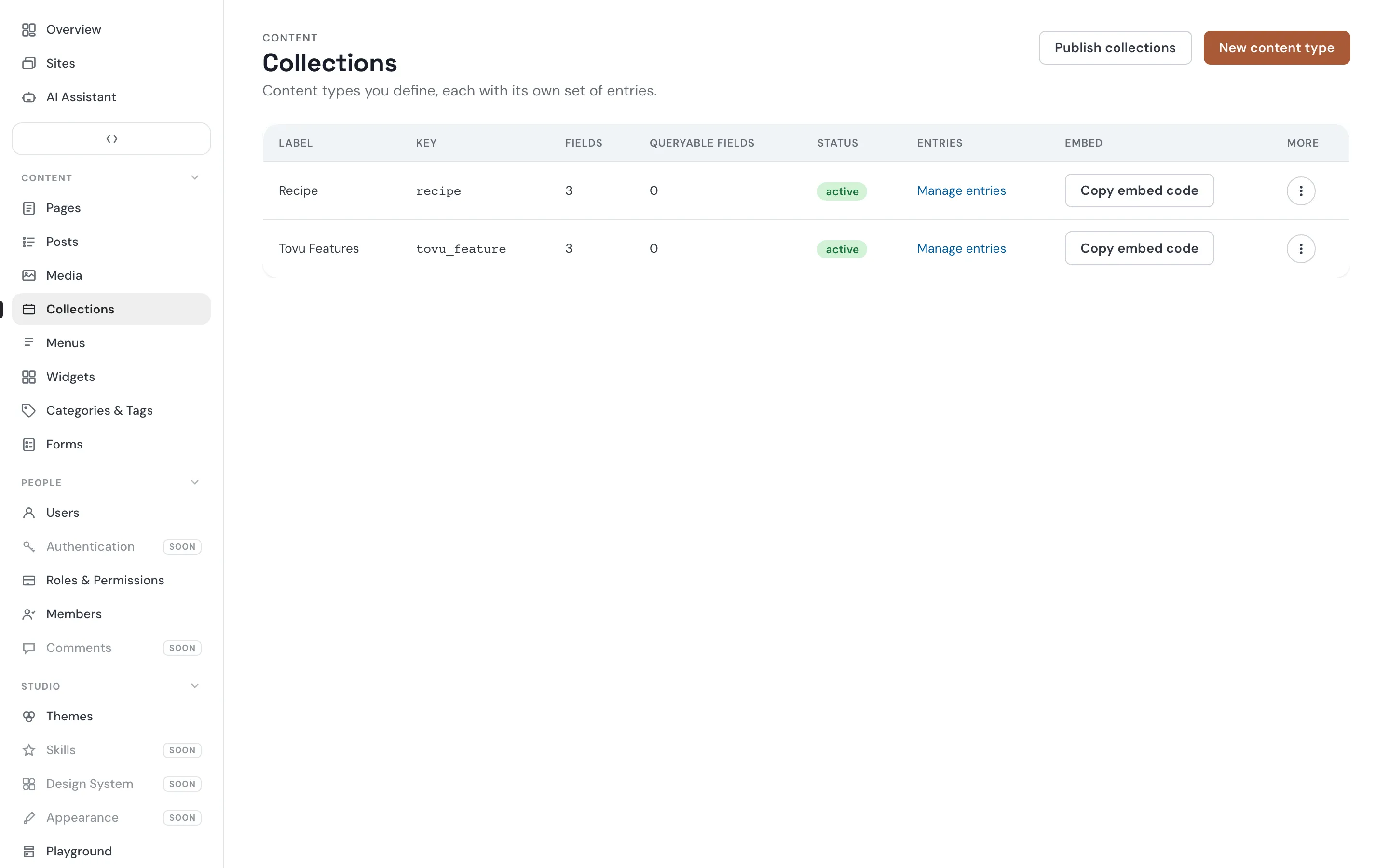The height and width of the screenshot is (868, 1389).
Task: Copy embed code for Recipe
Action: tap(1139, 190)
